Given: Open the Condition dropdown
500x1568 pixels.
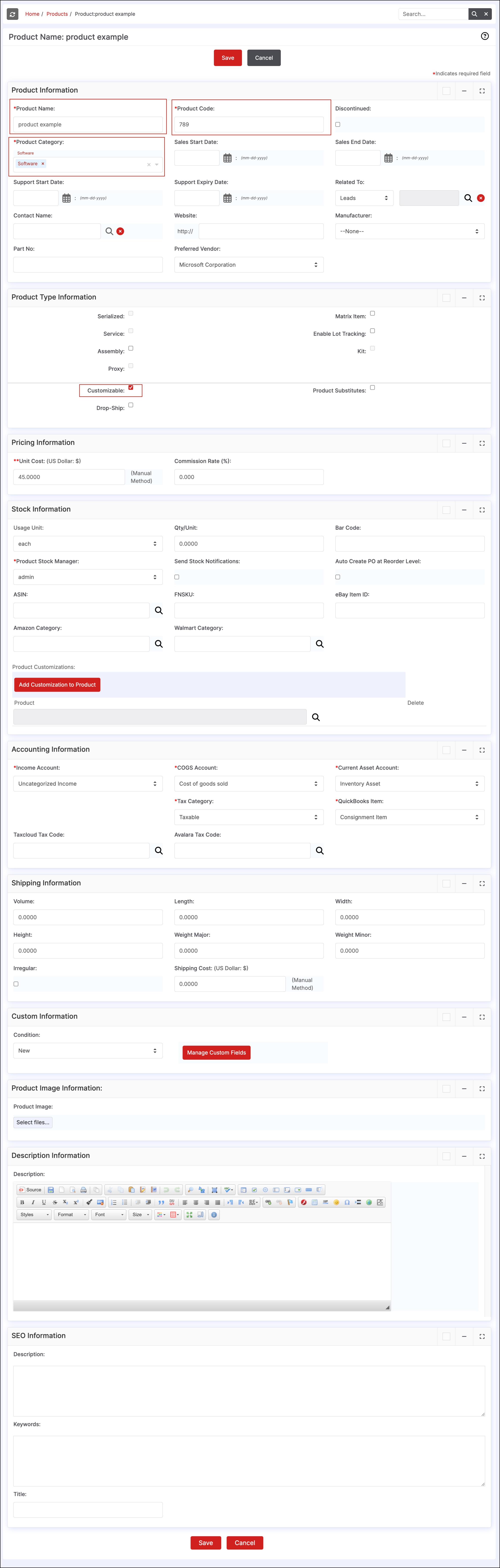Looking at the screenshot, I should (88, 1051).
